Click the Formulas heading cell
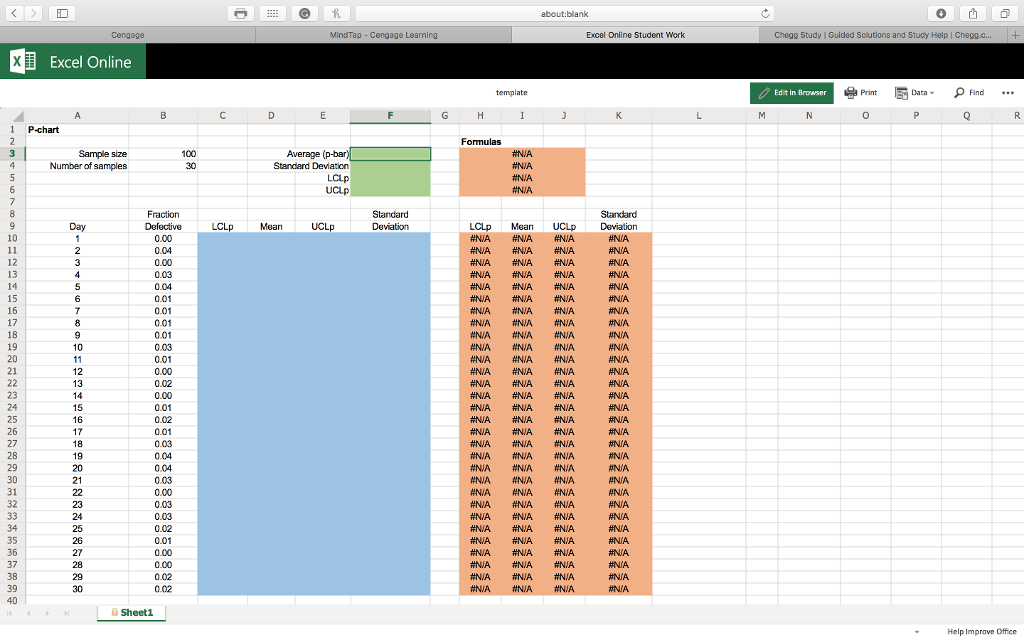 [481, 142]
